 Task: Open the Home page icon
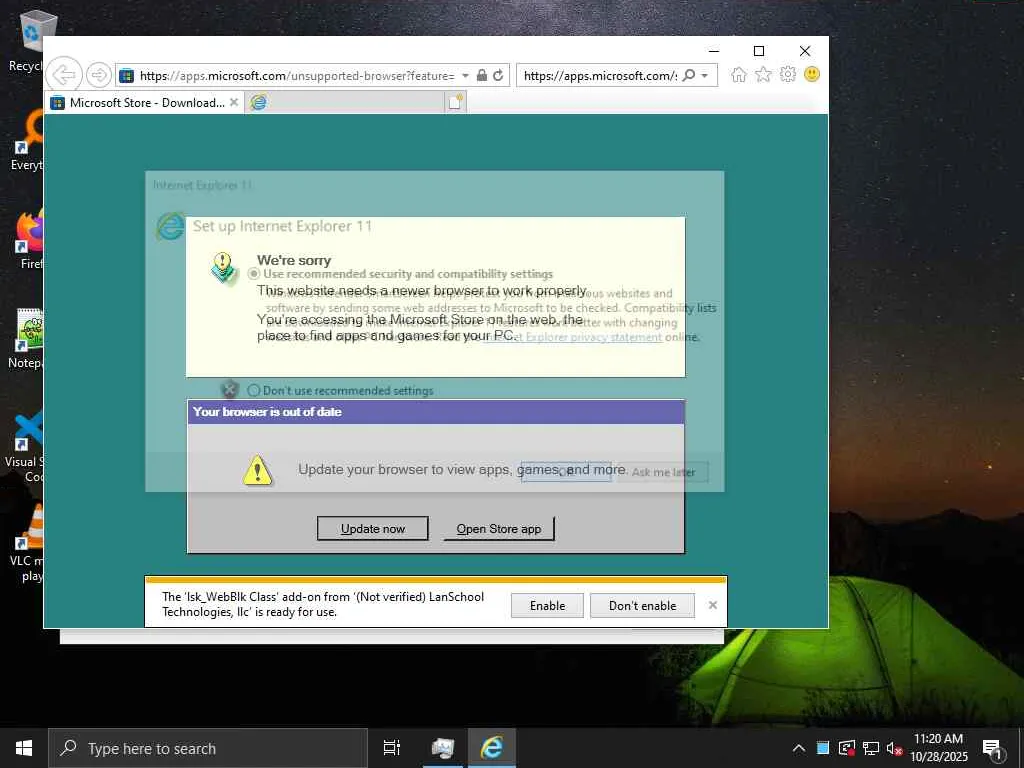click(739, 74)
